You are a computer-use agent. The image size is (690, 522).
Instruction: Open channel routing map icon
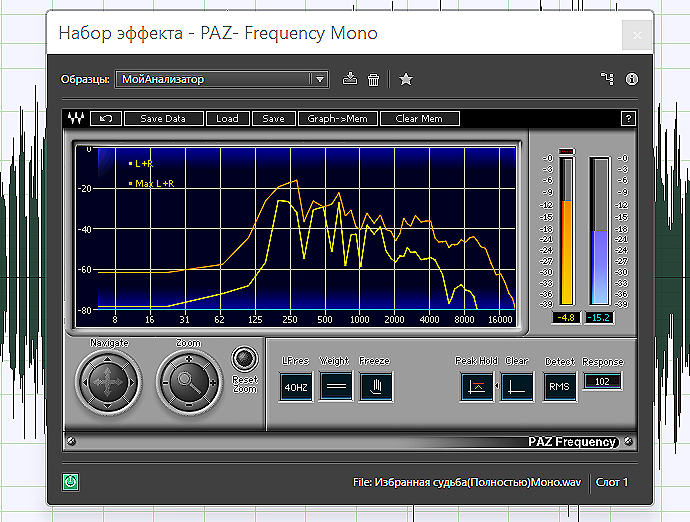point(607,79)
